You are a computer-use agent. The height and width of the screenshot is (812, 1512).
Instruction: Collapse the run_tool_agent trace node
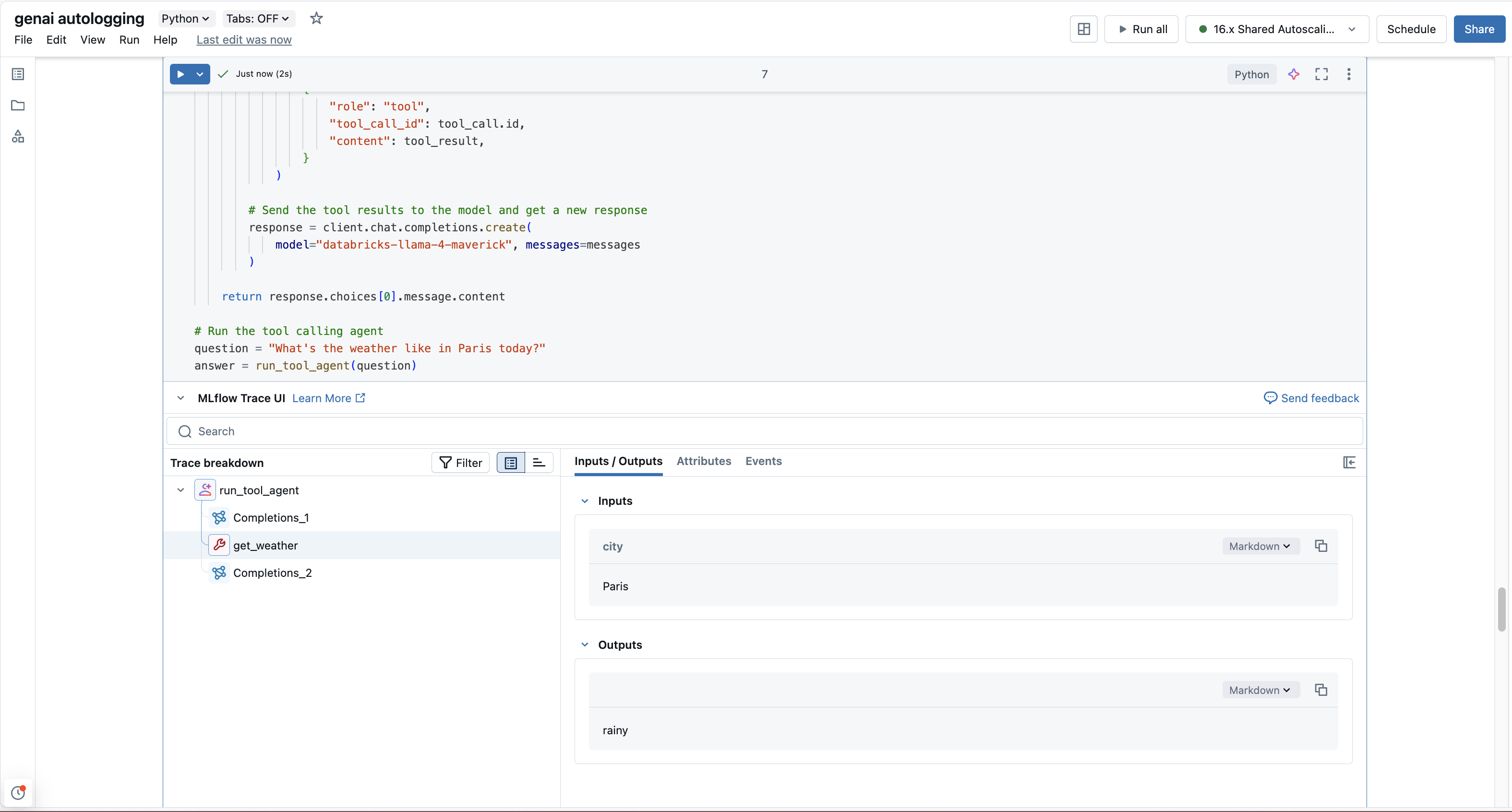181,490
